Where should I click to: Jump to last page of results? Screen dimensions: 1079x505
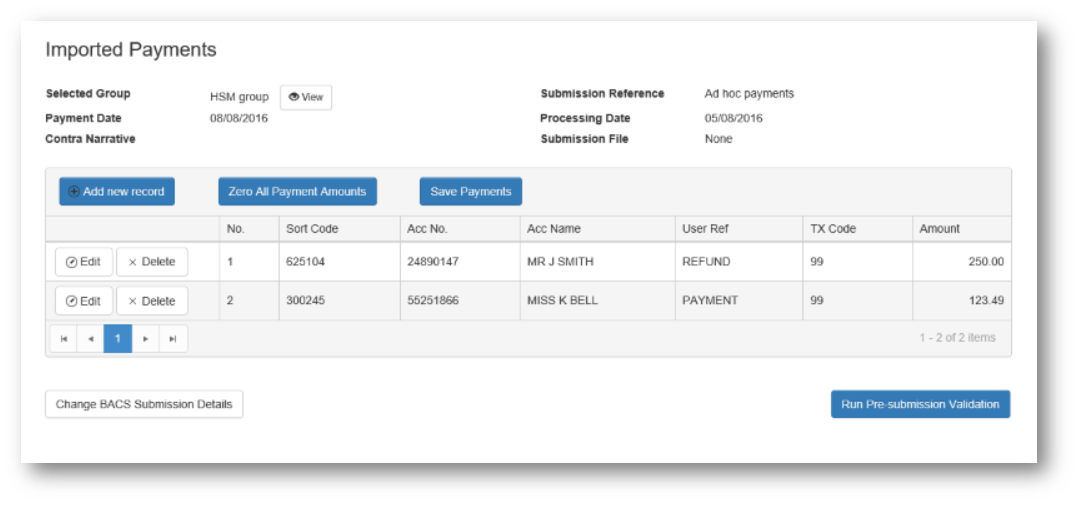coord(173,339)
